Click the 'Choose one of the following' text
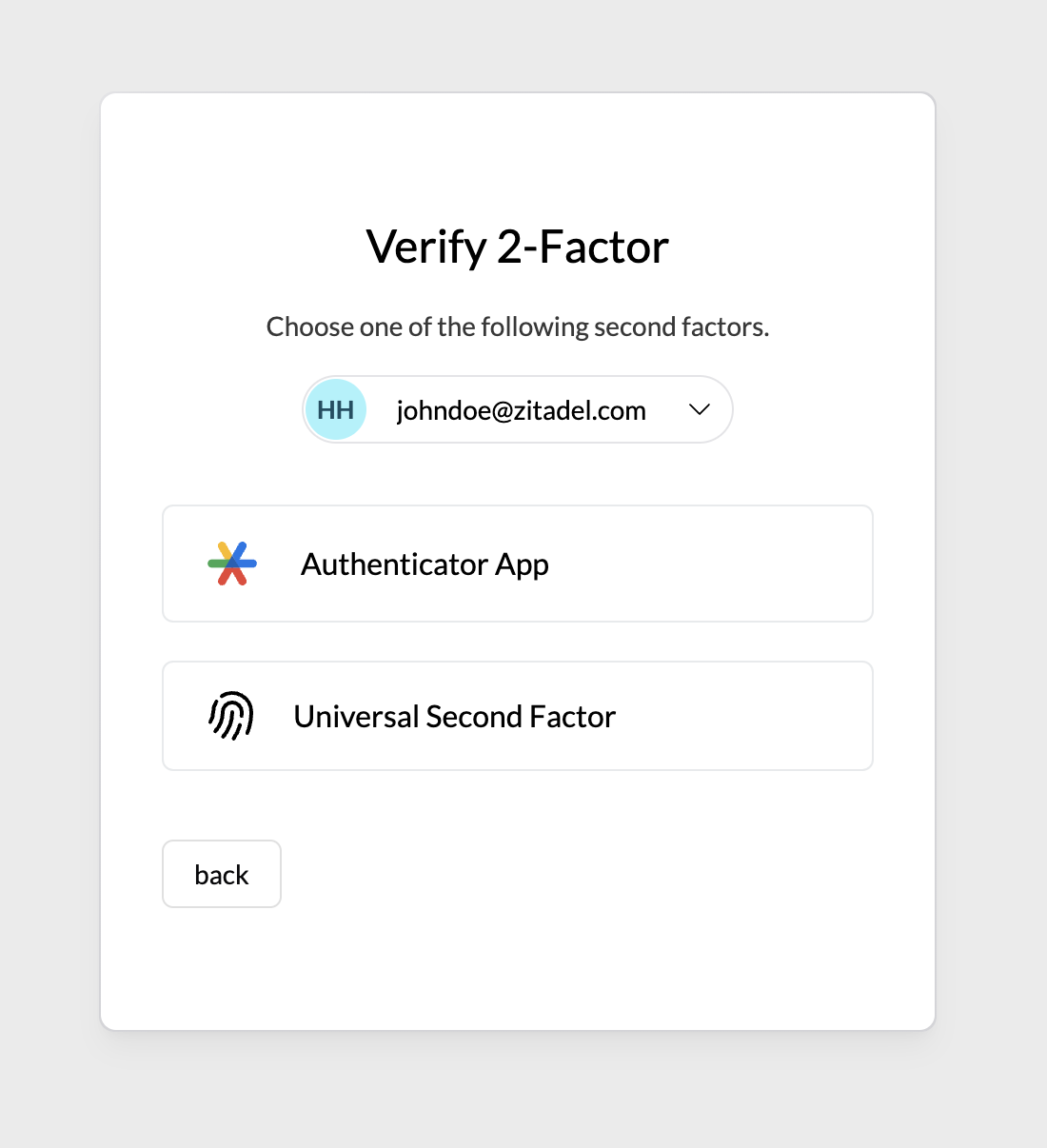 [381, 327]
